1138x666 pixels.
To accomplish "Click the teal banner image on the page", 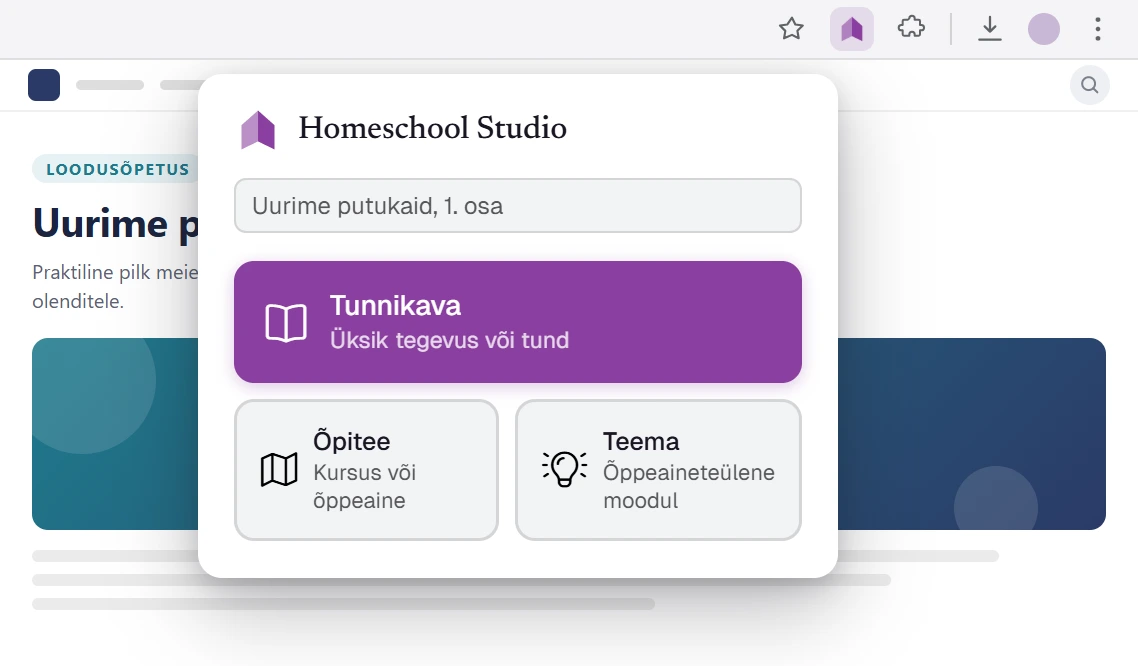I will 115,434.
